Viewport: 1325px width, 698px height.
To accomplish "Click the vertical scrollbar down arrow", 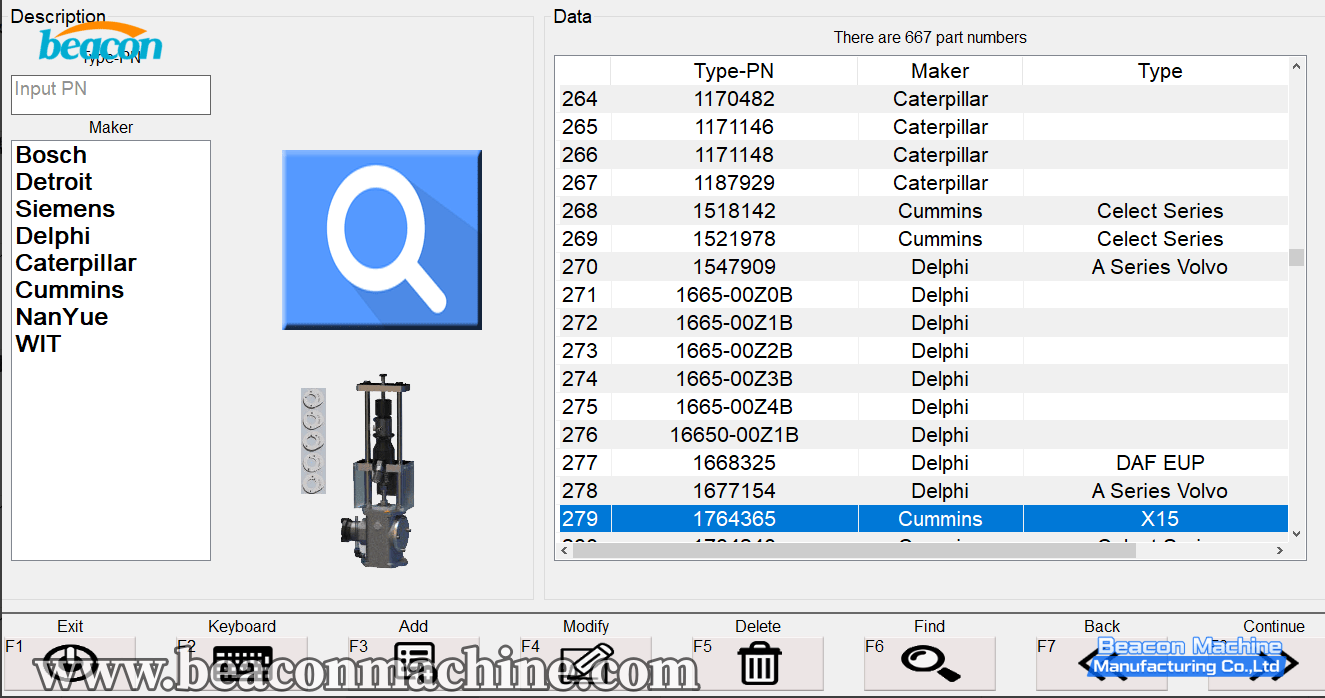I will (x=1297, y=535).
